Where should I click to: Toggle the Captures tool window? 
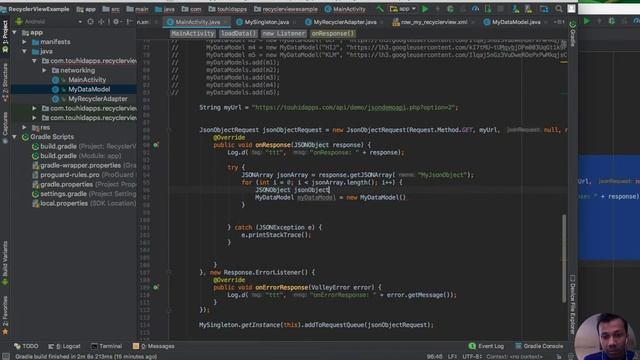click(x=5, y=128)
